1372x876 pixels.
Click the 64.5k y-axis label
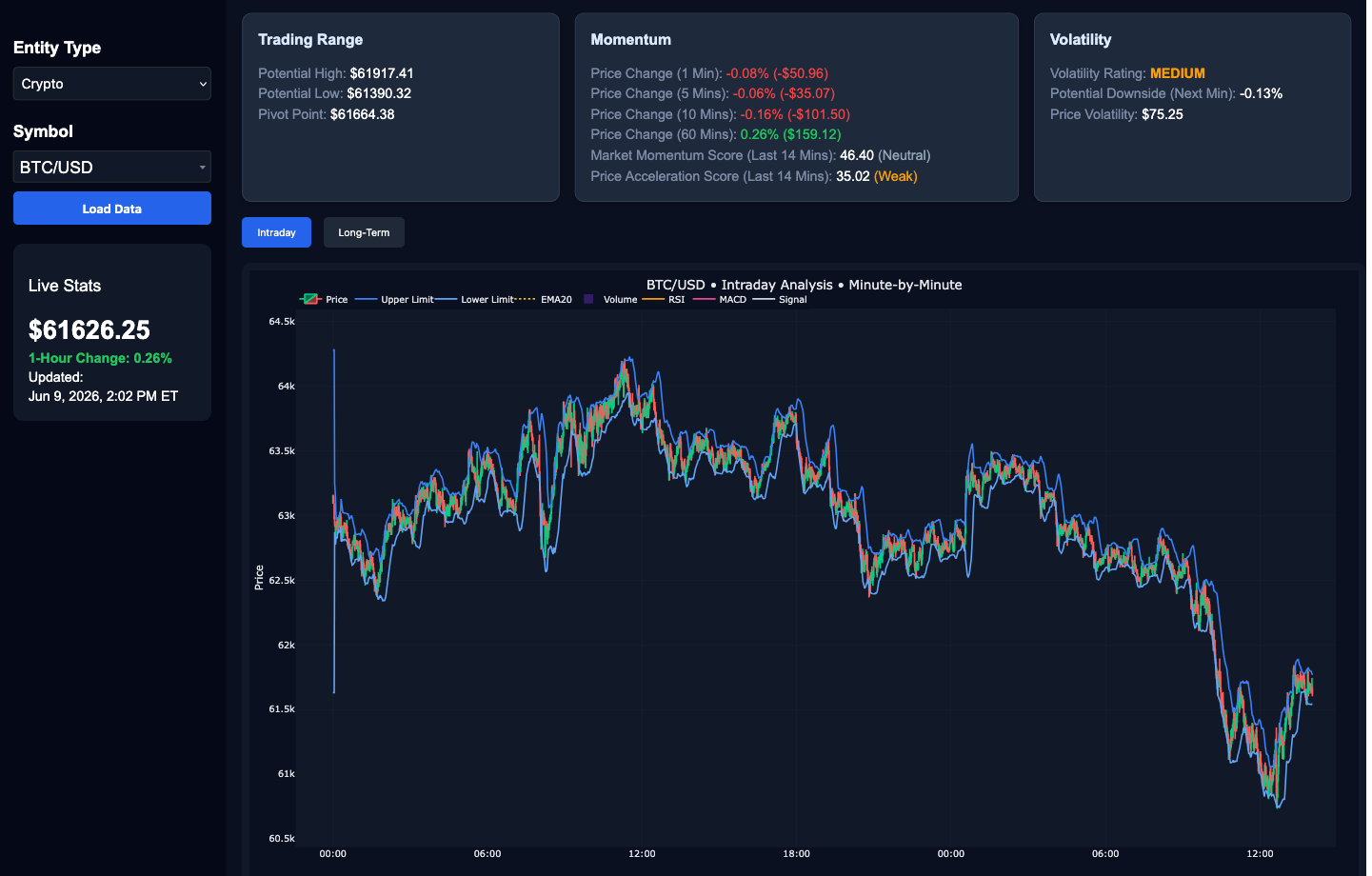point(282,322)
